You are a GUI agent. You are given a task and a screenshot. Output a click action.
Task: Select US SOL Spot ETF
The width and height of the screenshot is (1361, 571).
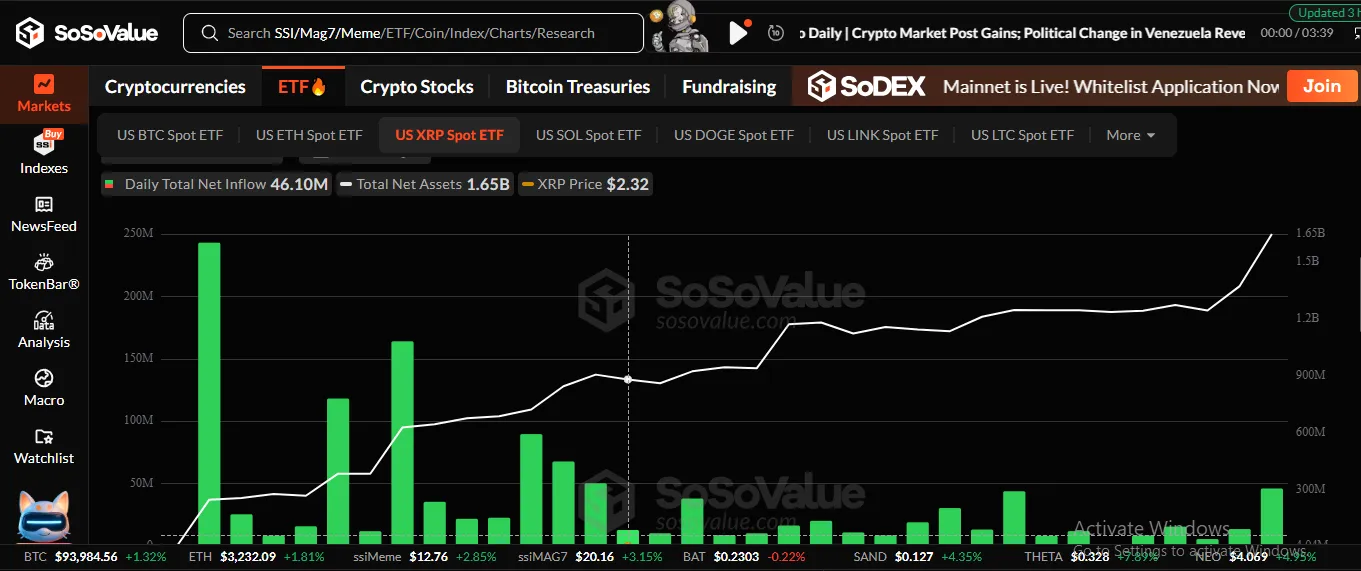588,135
